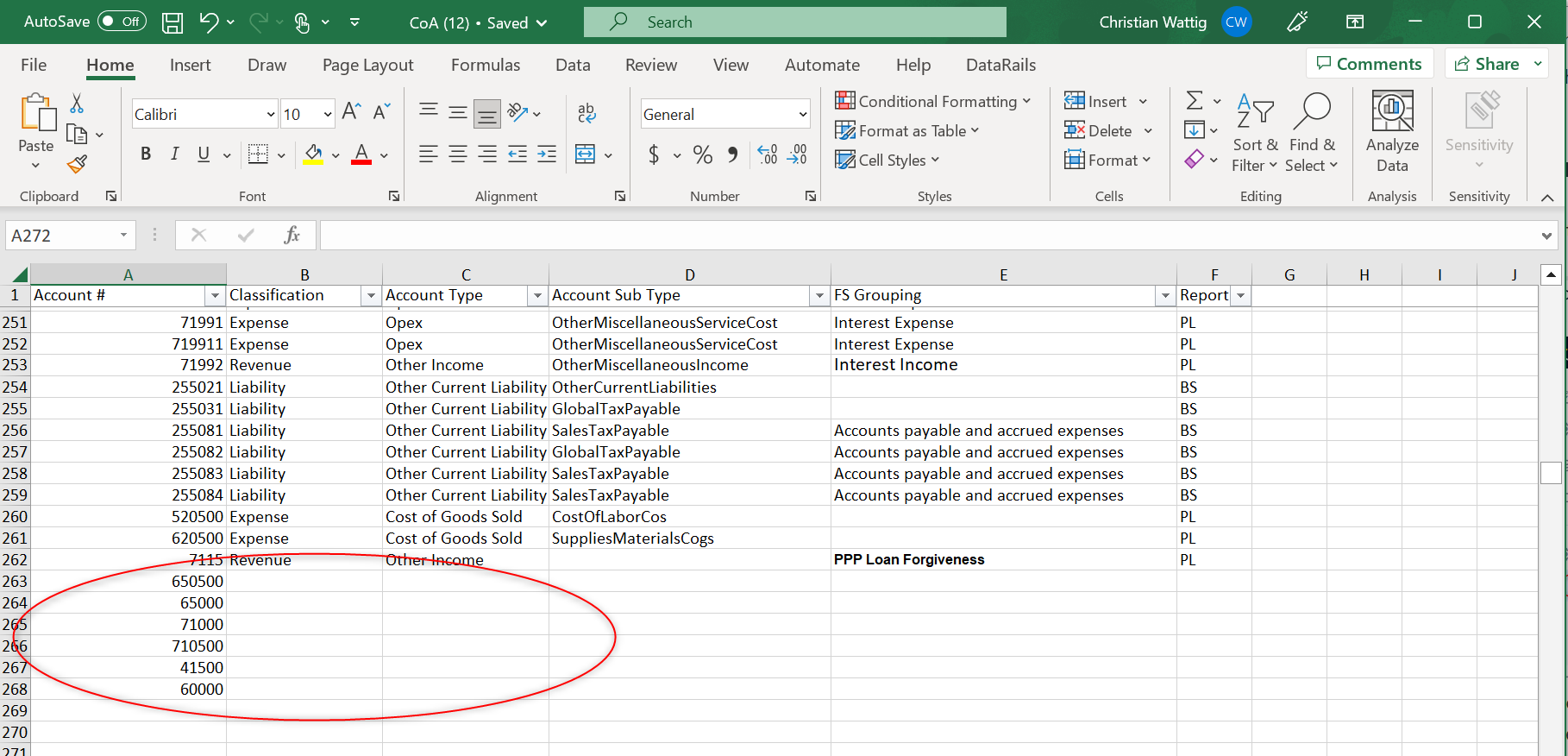This screenshot has height=756, width=1568.
Task: Apply Comma Style format
Action: click(x=733, y=154)
